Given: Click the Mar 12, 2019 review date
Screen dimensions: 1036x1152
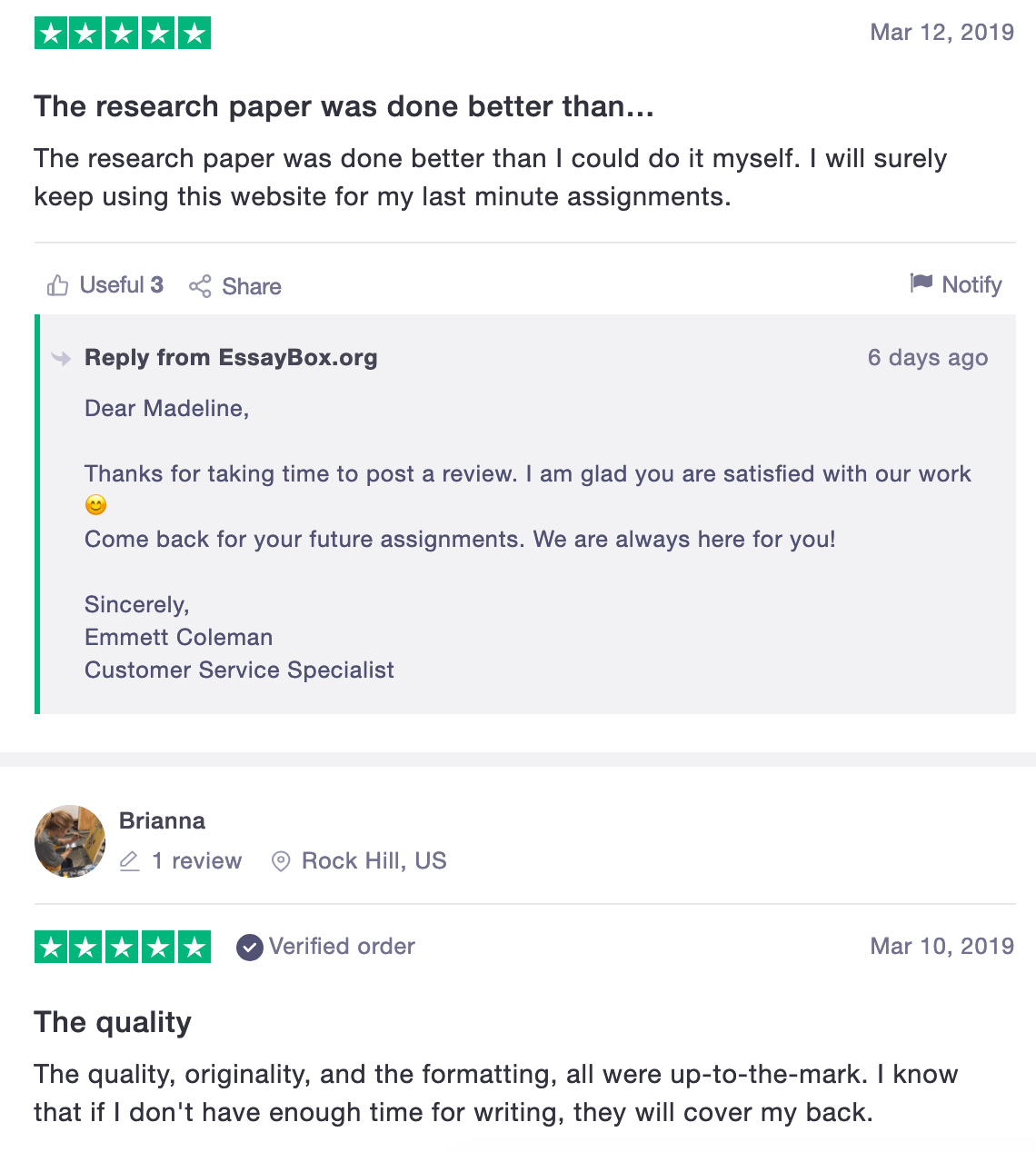Looking at the screenshot, I should pyautogui.click(x=941, y=33).
